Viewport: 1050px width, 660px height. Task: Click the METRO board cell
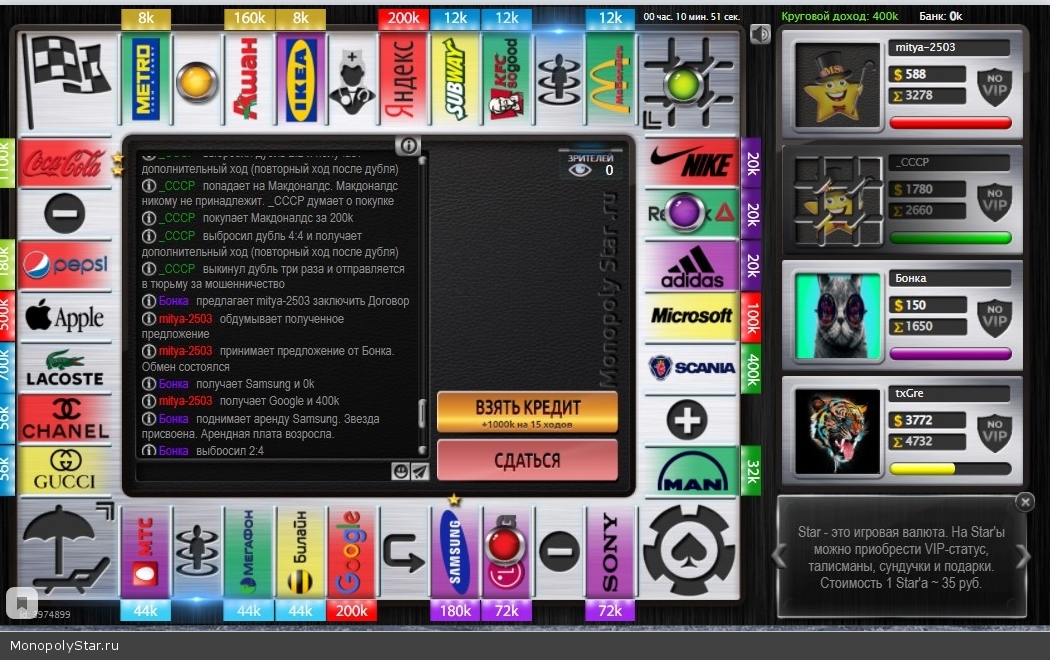coord(146,79)
